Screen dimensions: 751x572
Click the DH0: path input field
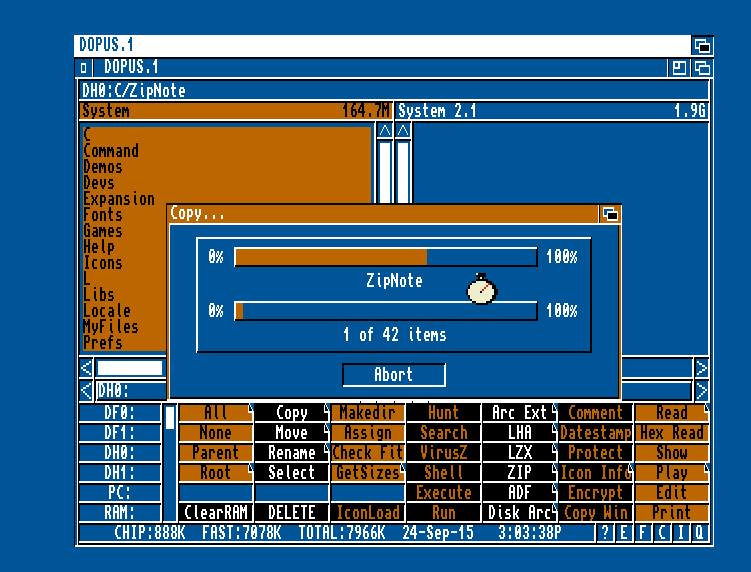click(x=131, y=390)
